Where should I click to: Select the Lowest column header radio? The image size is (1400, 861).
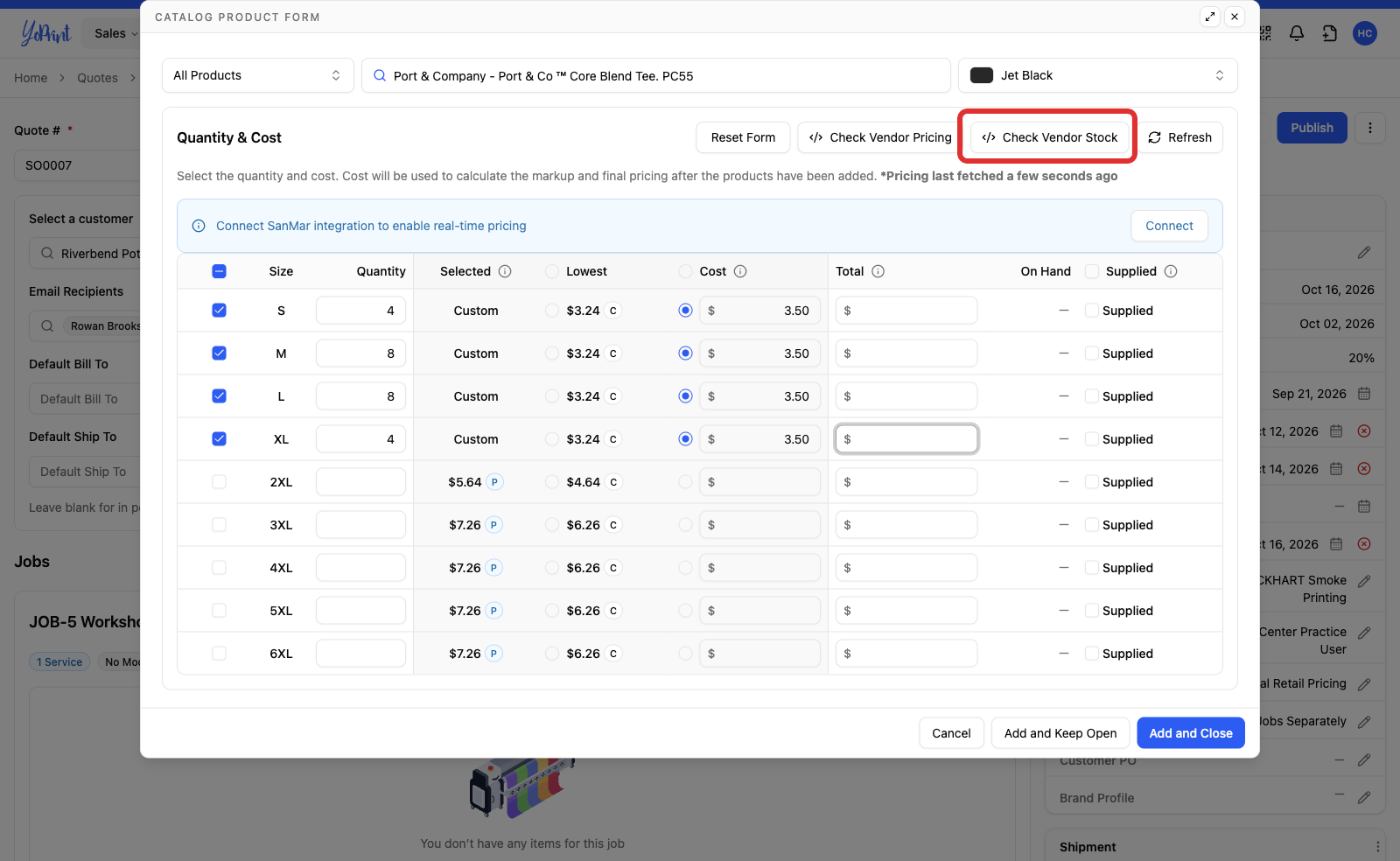point(552,271)
